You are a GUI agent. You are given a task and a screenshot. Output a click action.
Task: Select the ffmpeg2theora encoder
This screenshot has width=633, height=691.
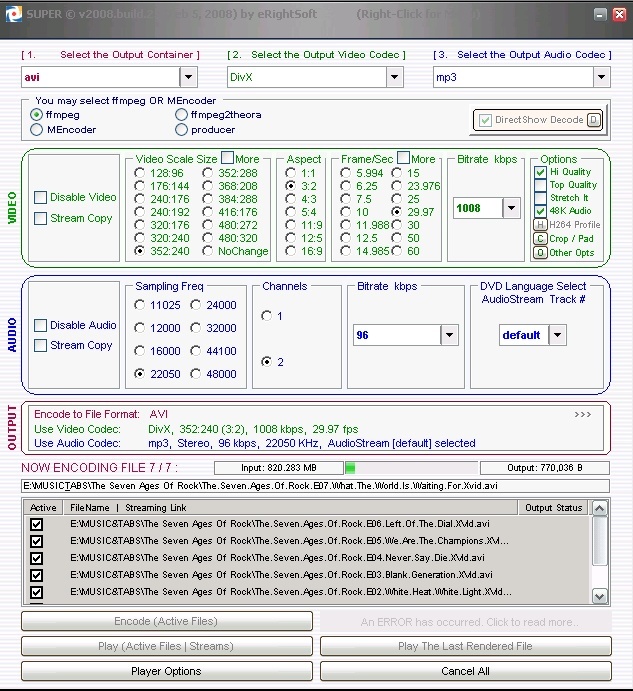pos(181,115)
